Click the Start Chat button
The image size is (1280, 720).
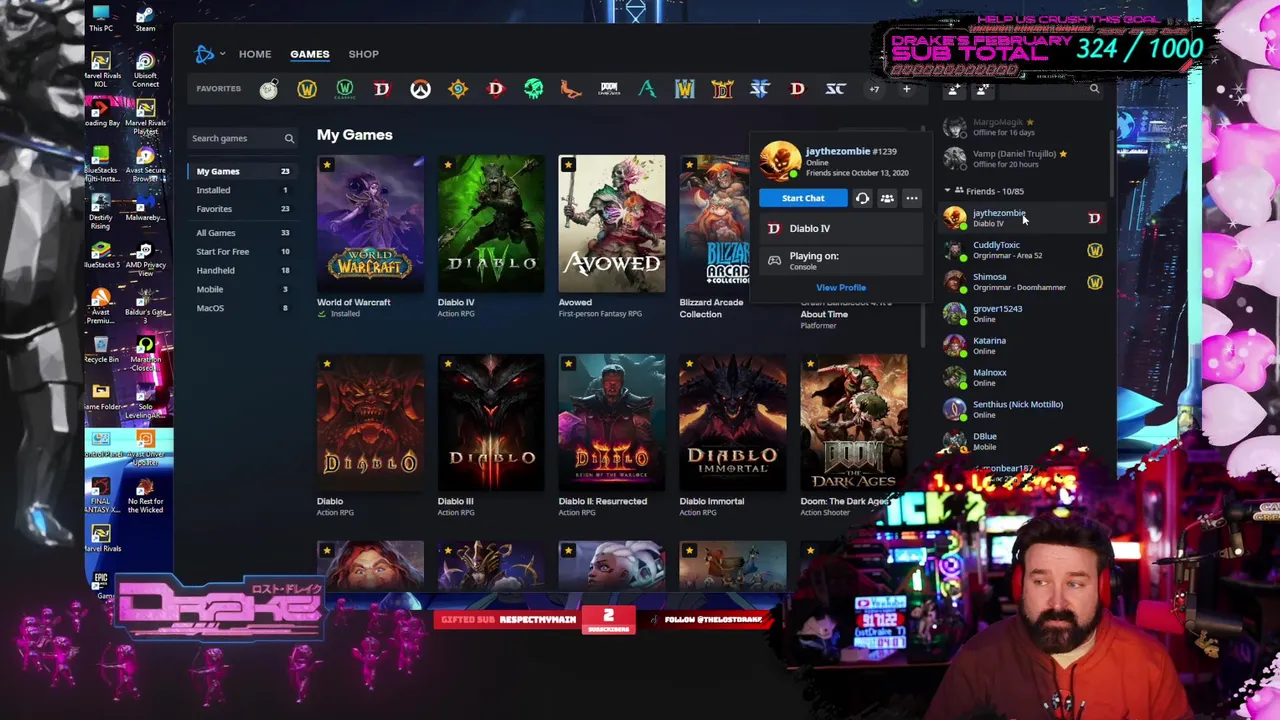[x=803, y=198]
